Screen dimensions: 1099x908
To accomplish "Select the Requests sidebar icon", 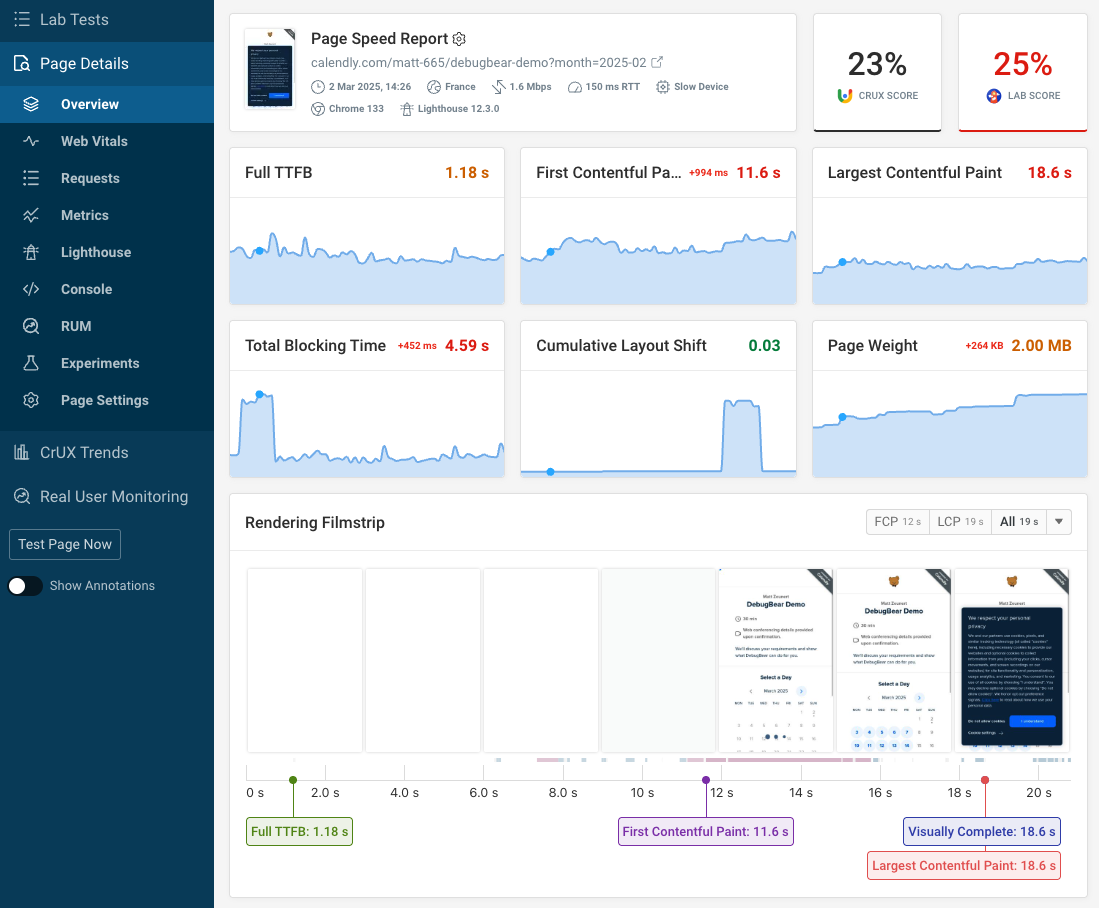I will (x=30, y=178).
